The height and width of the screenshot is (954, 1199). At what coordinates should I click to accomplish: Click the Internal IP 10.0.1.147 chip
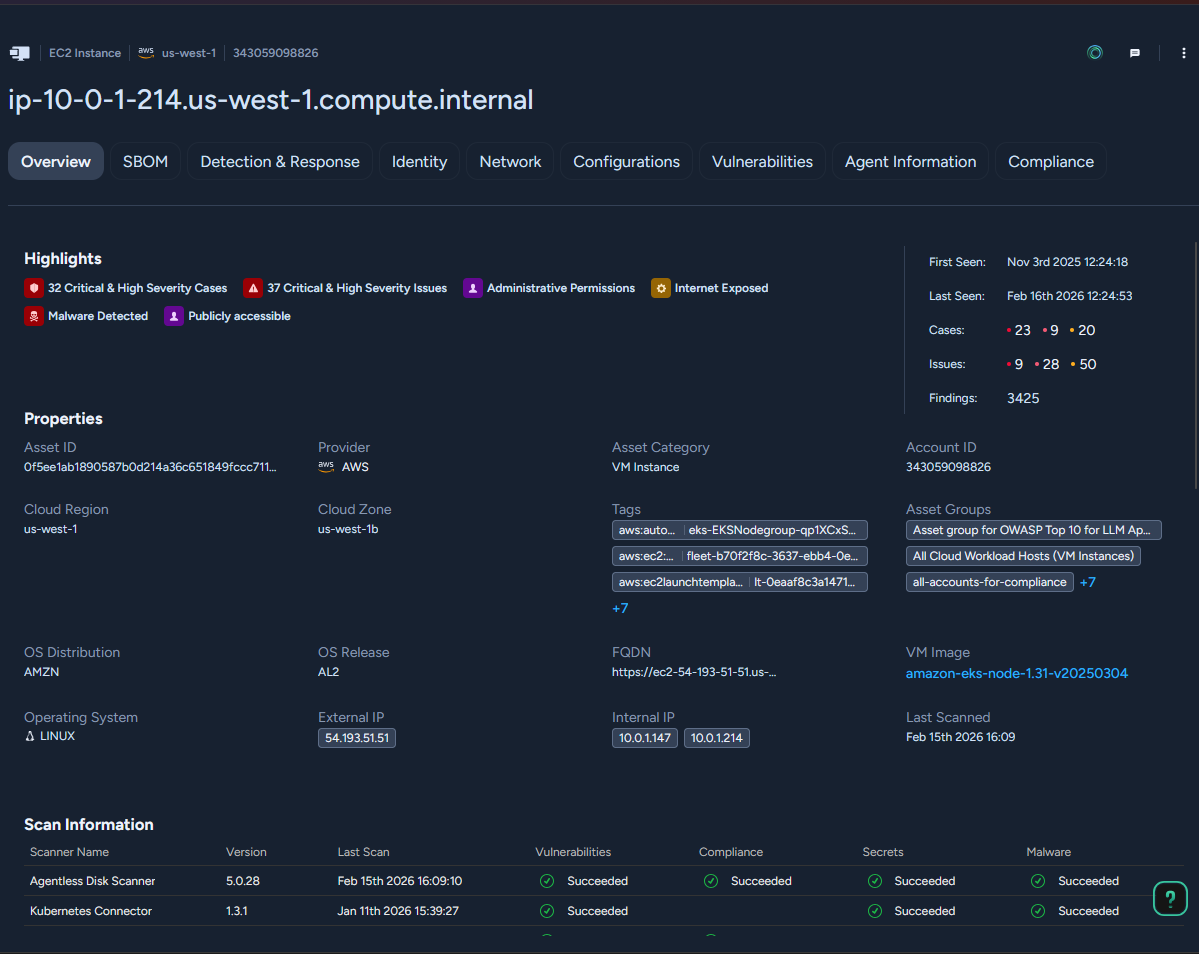click(x=645, y=738)
